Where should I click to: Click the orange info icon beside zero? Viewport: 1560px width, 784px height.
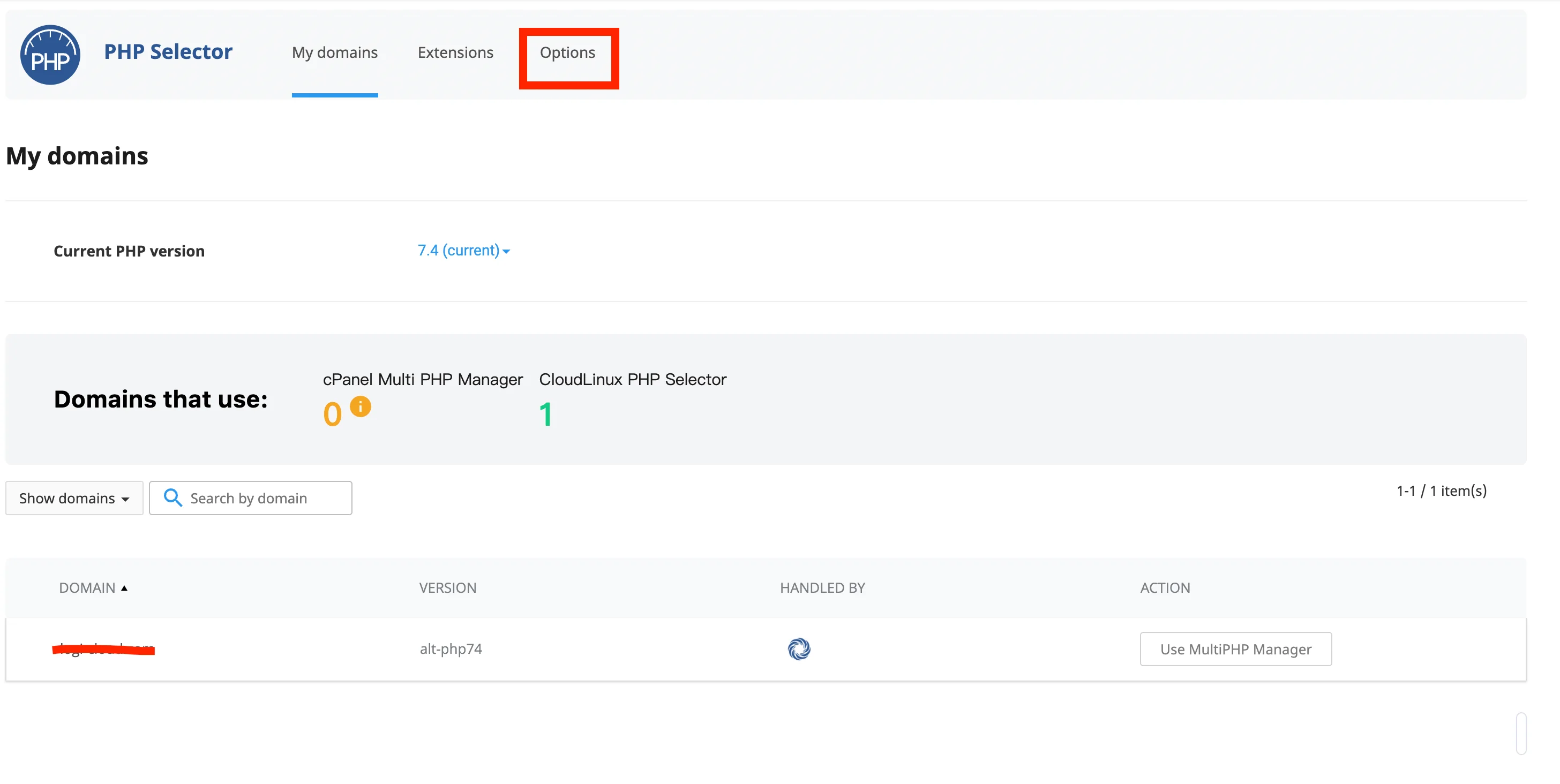point(361,406)
